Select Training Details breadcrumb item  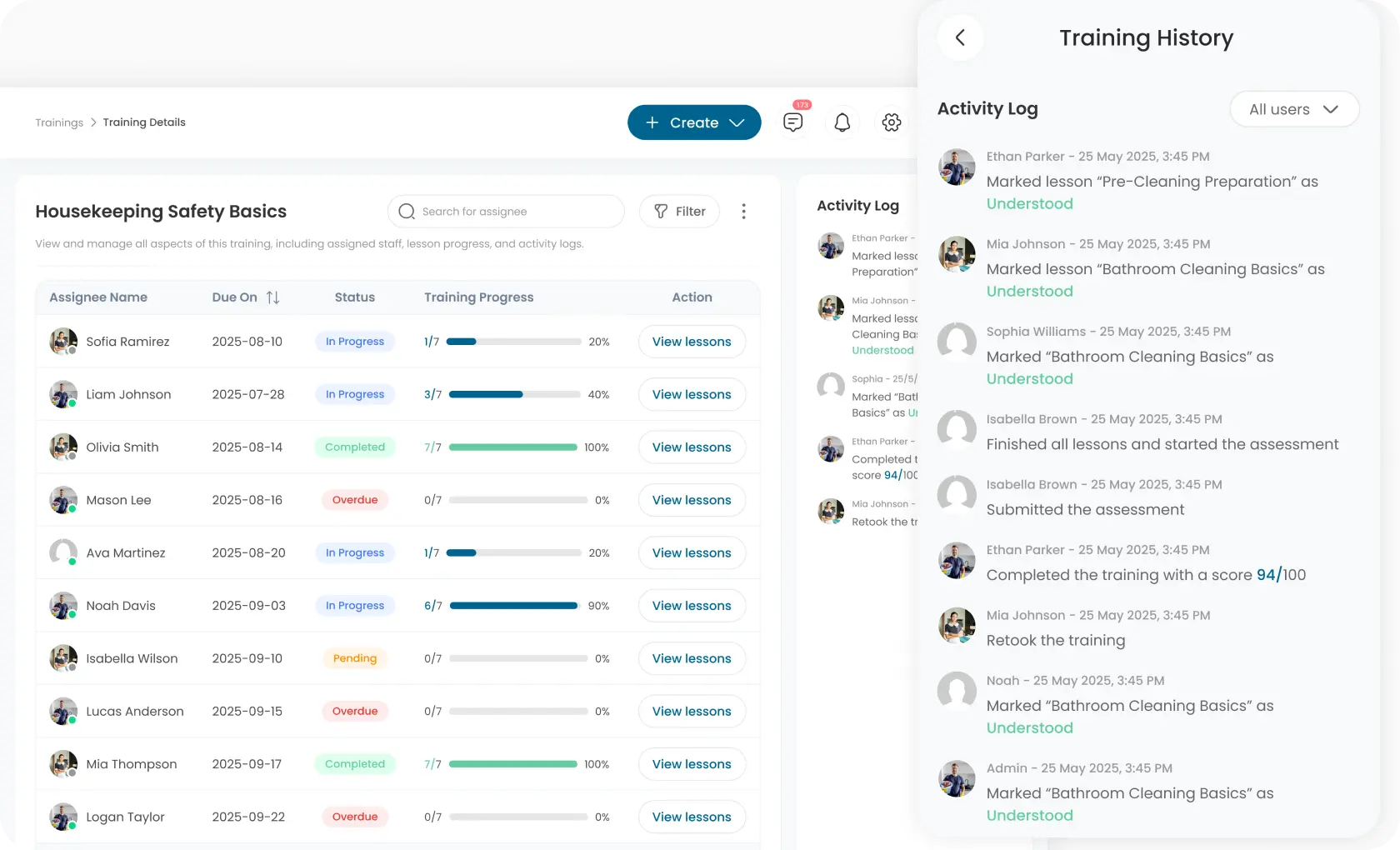tap(144, 122)
